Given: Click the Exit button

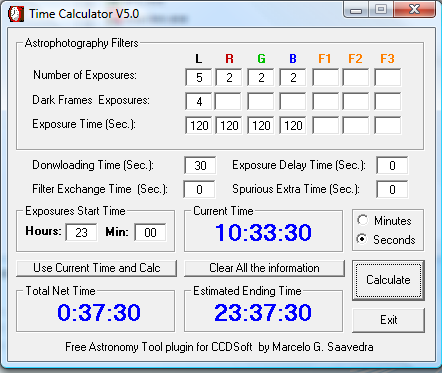Looking at the screenshot, I should click(x=388, y=320).
